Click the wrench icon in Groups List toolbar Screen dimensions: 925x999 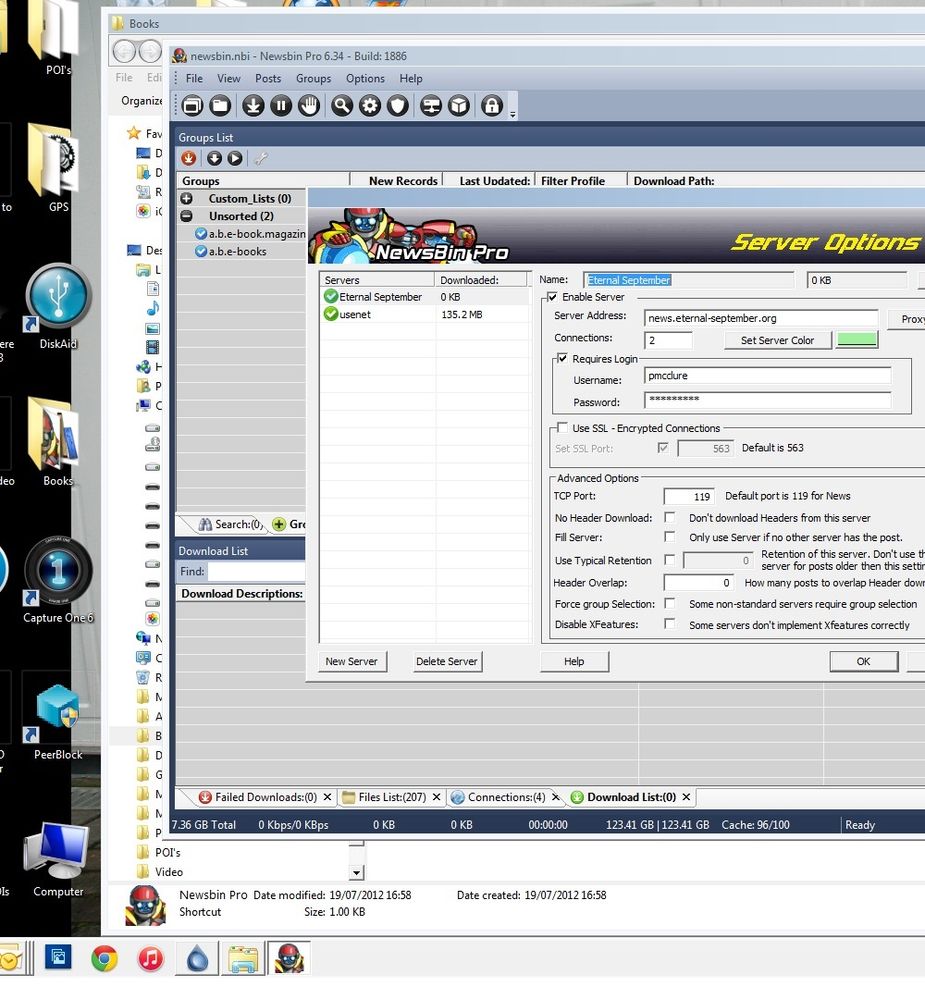(260, 158)
